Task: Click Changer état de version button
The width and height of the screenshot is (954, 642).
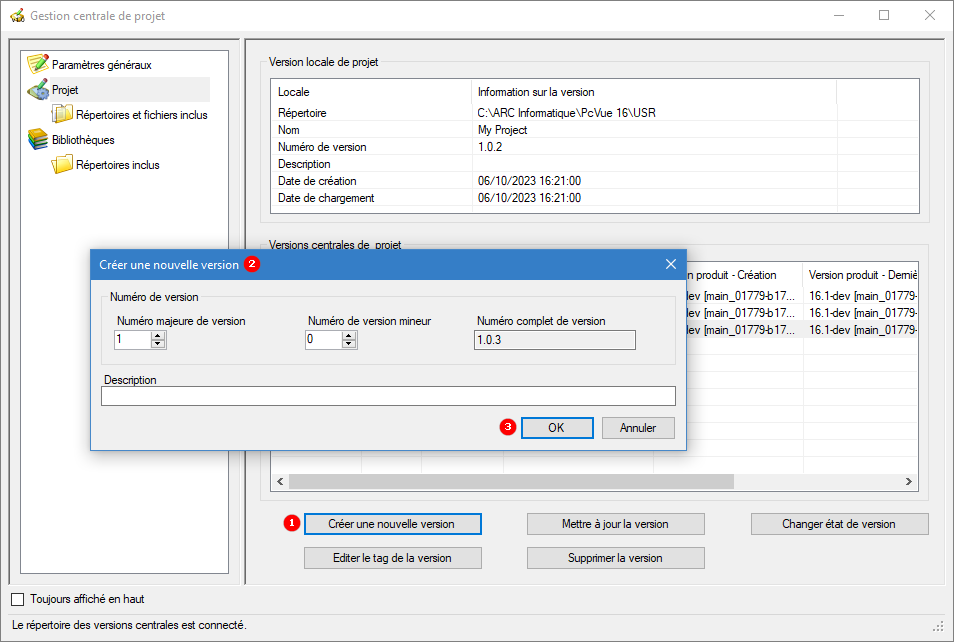Action: pyautogui.click(x=840, y=524)
